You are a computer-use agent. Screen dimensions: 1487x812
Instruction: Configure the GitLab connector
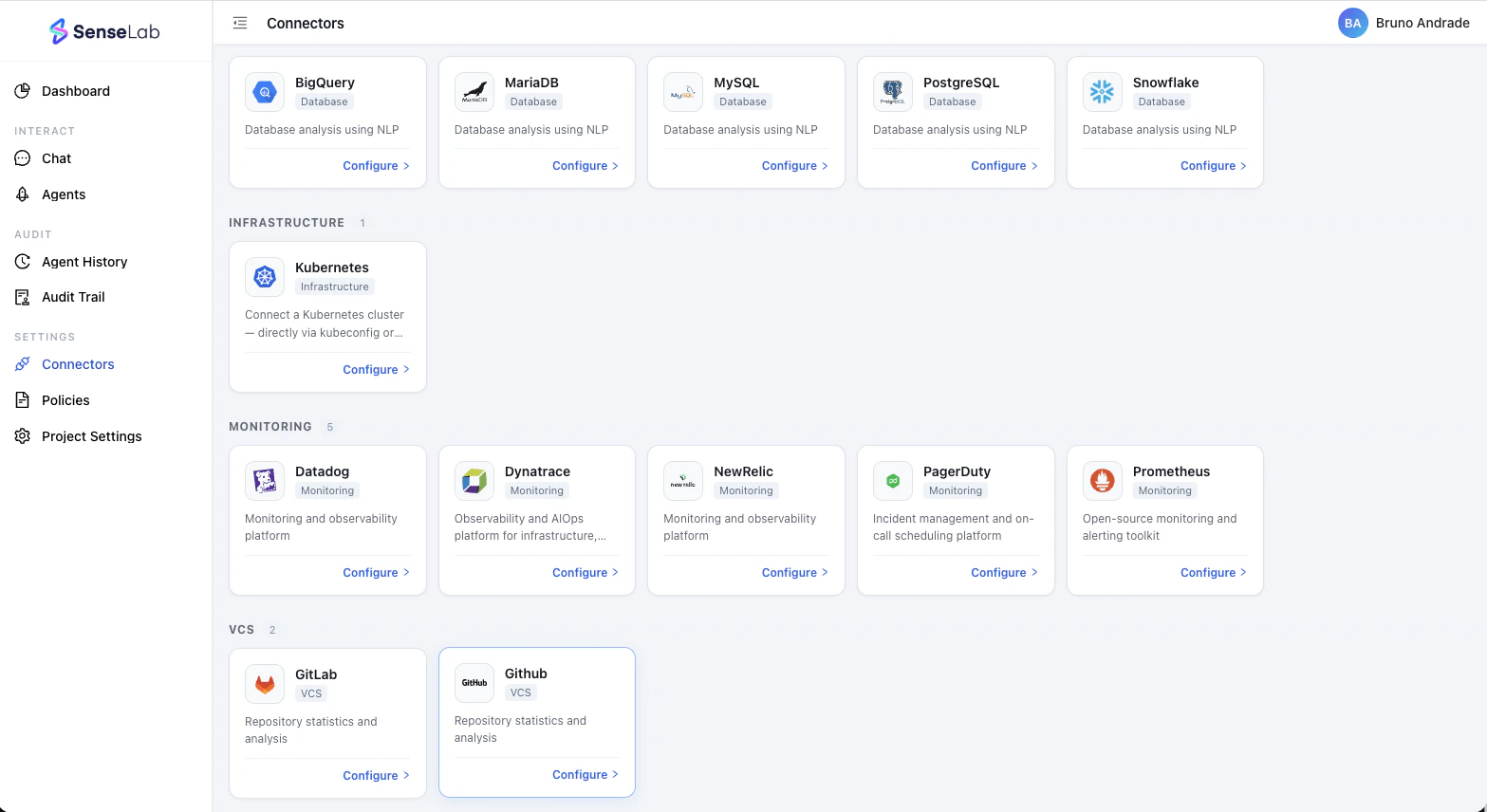point(376,776)
